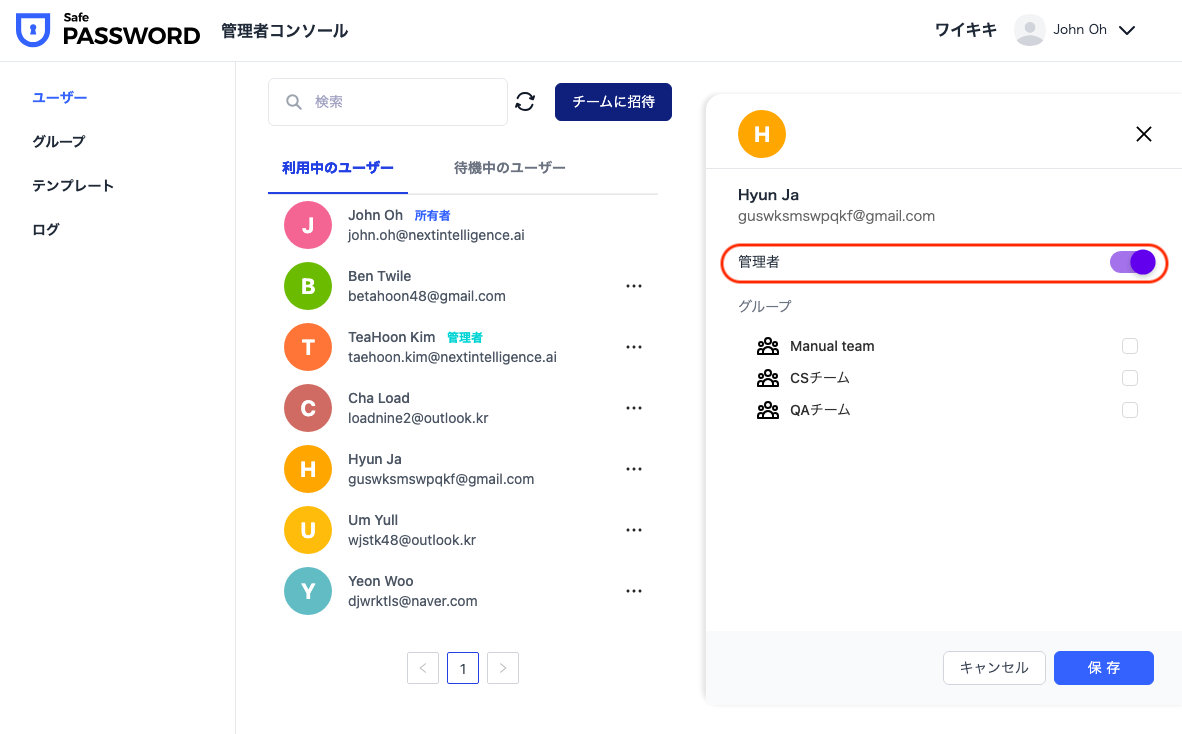1182x734 pixels.
Task: Check the Manual team checkbox
Action: click(x=1130, y=346)
